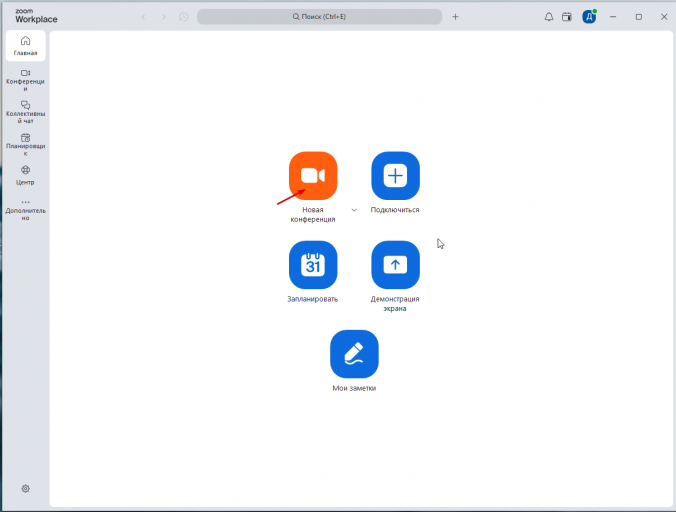Go back with the left arrow
The height and width of the screenshot is (512, 676).
(x=144, y=17)
